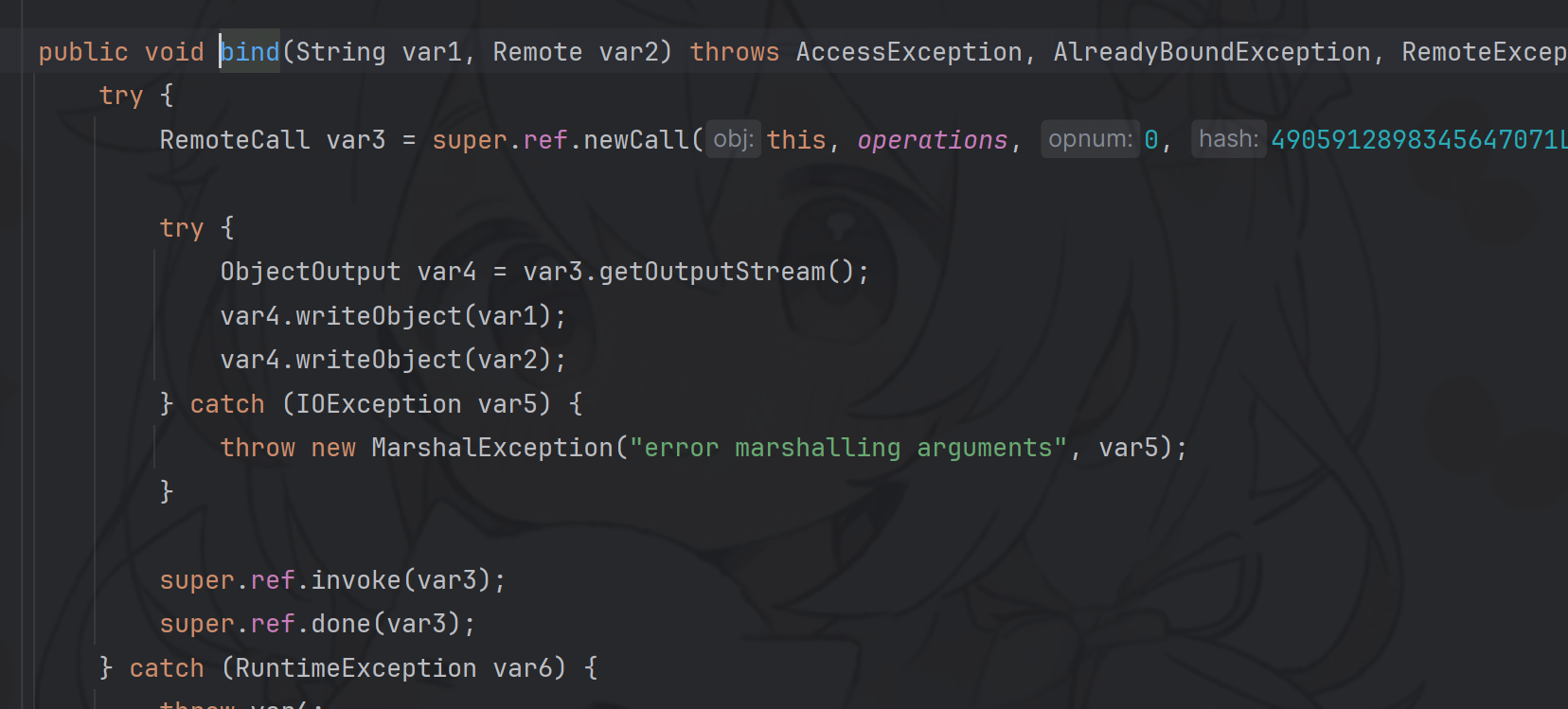Click the bind method name

click(251, 52)
